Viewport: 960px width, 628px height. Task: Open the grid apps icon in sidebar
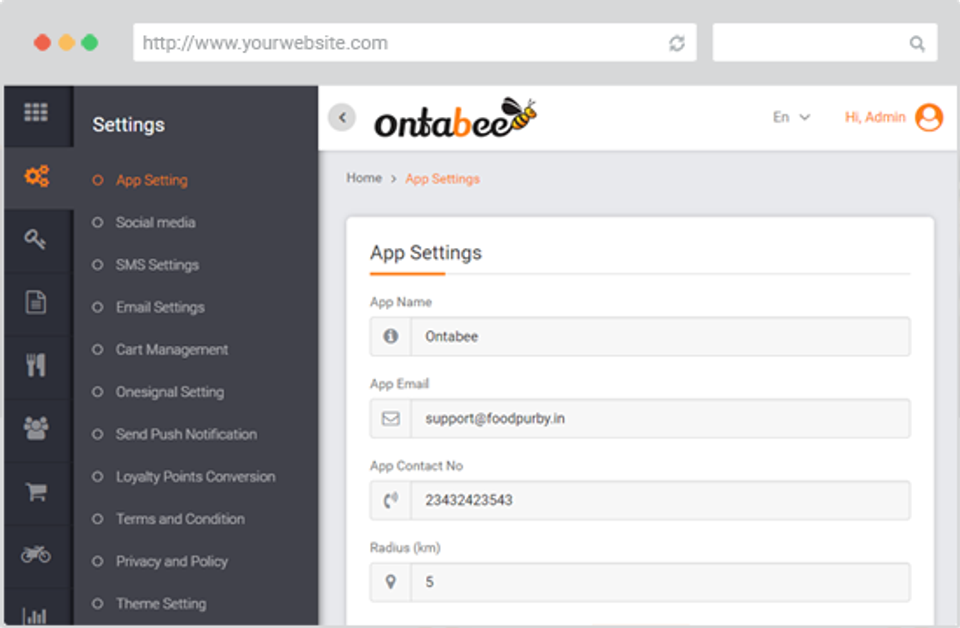(37, 113)
